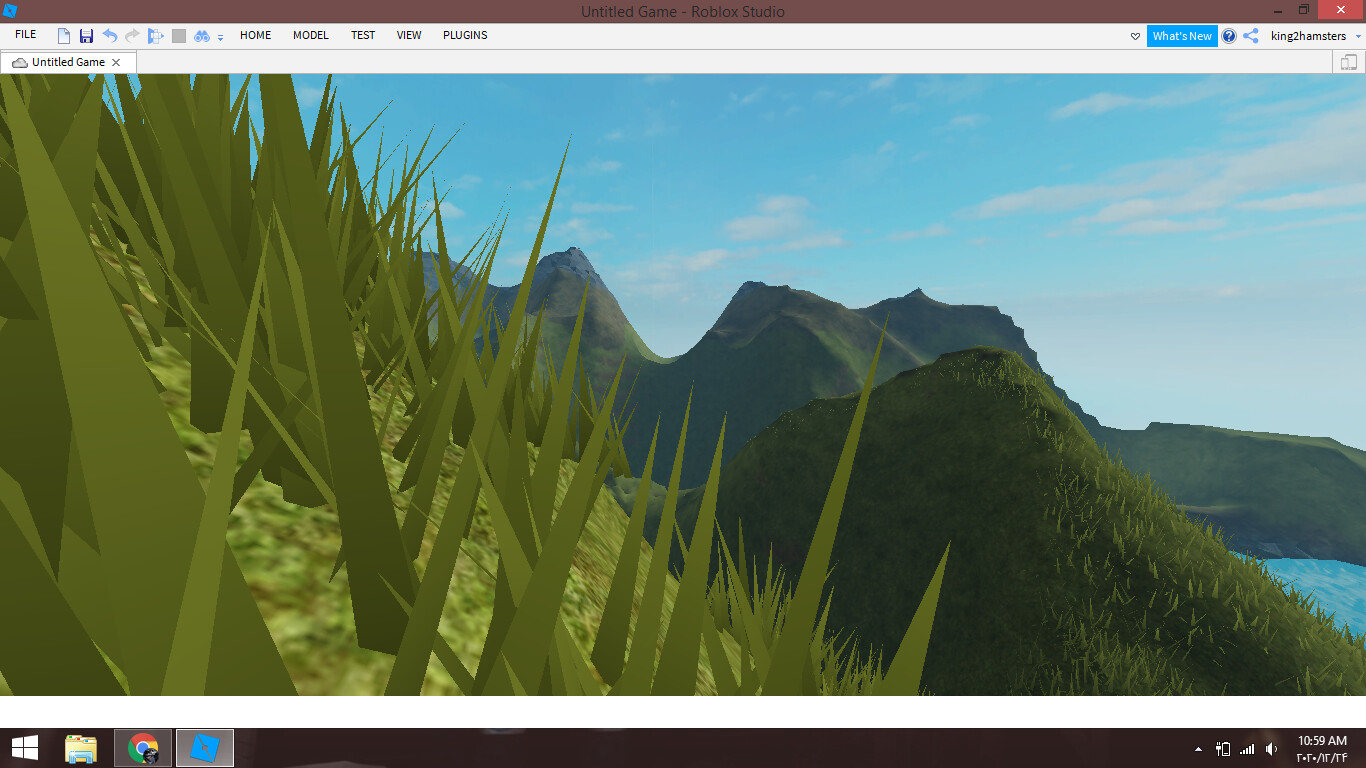Open the taskbar clock showing 10:59 AM
1366x768 pixels.
pos(1322,749)
